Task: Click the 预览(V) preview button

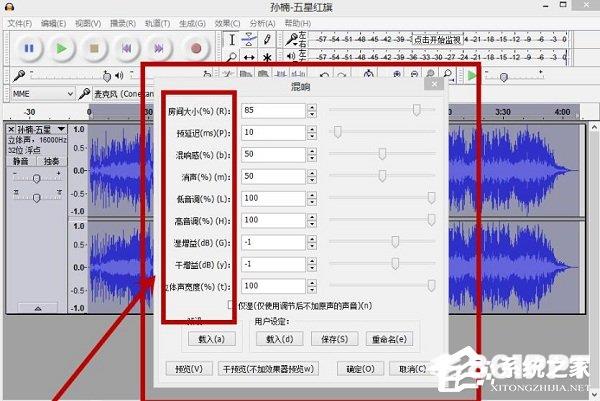Action: (189, 369)
